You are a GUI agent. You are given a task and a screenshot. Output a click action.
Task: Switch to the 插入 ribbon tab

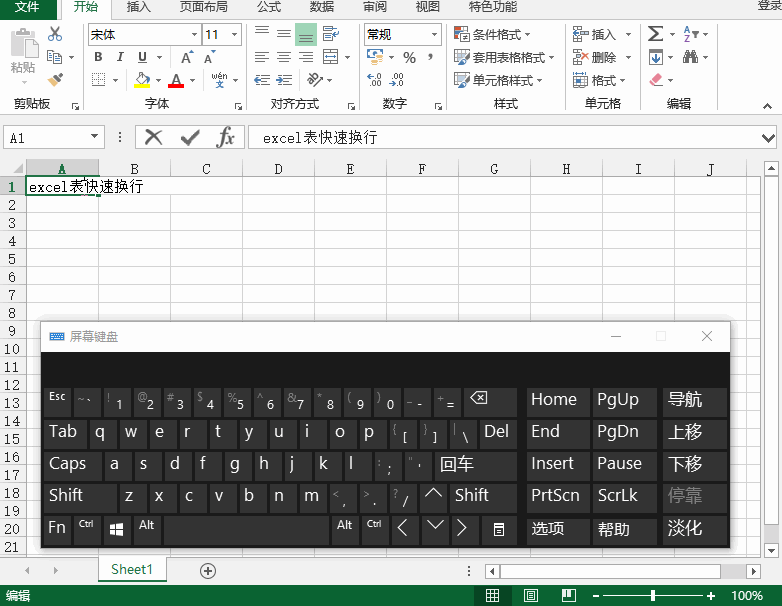139,7
